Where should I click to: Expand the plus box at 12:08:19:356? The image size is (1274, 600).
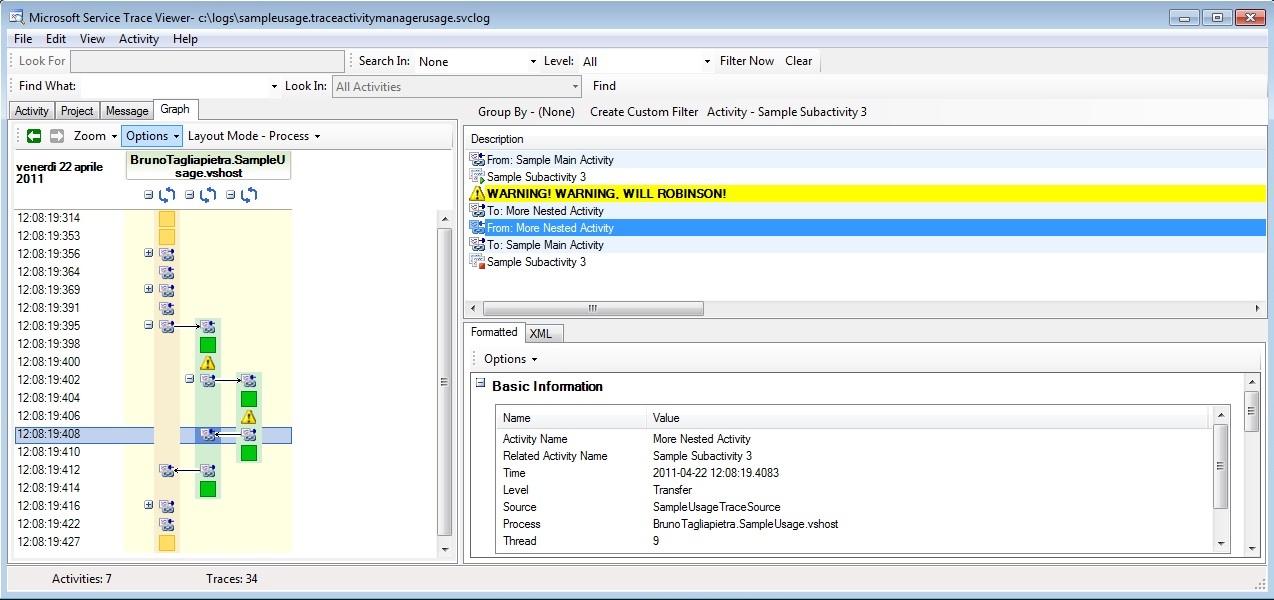point(149,254)
